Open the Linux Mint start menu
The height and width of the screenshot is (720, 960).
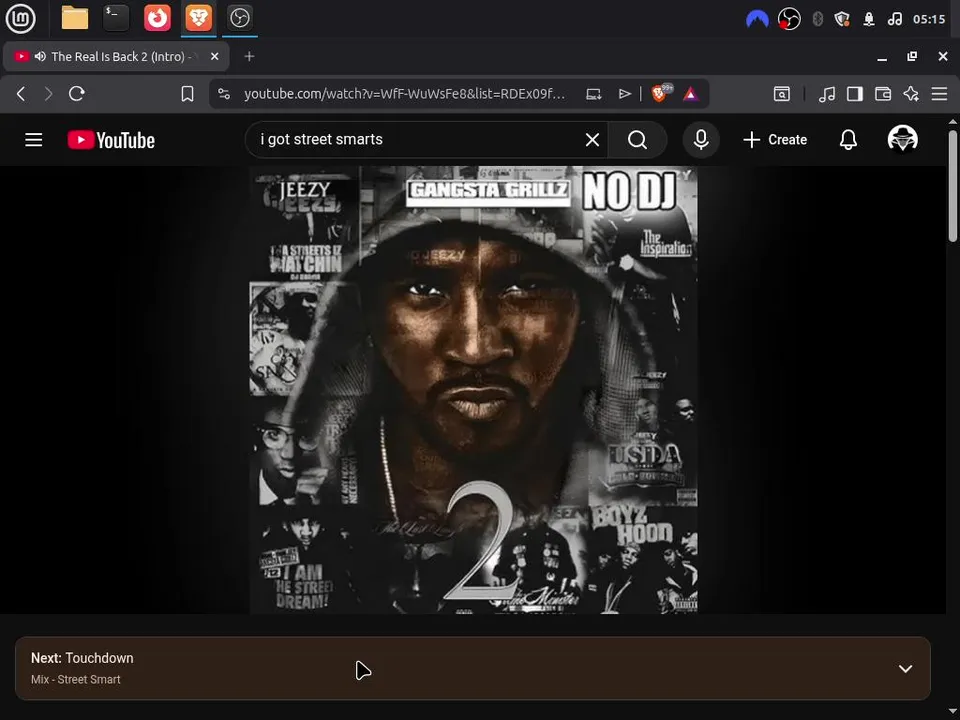[20, 18]
